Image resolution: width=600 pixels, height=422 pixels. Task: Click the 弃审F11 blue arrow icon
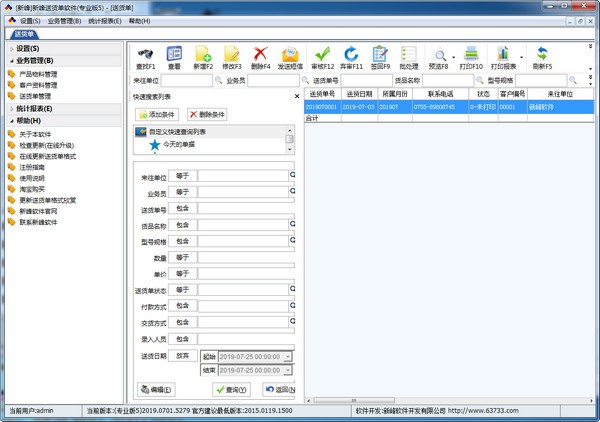(x=351, y=53)
